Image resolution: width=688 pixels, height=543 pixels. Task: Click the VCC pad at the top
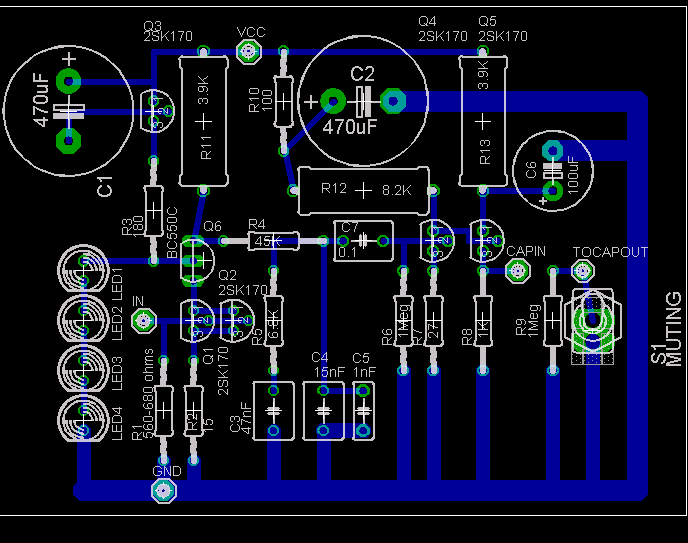(x=249, y=52)
